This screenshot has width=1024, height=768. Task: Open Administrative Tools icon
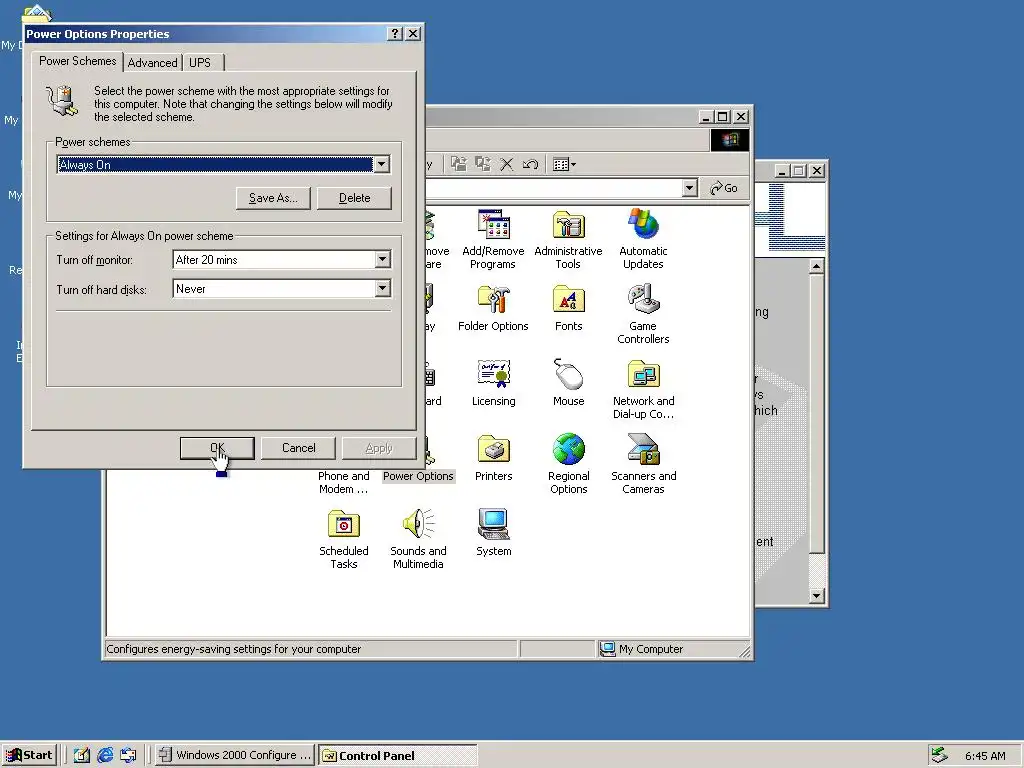click(568, 238)
